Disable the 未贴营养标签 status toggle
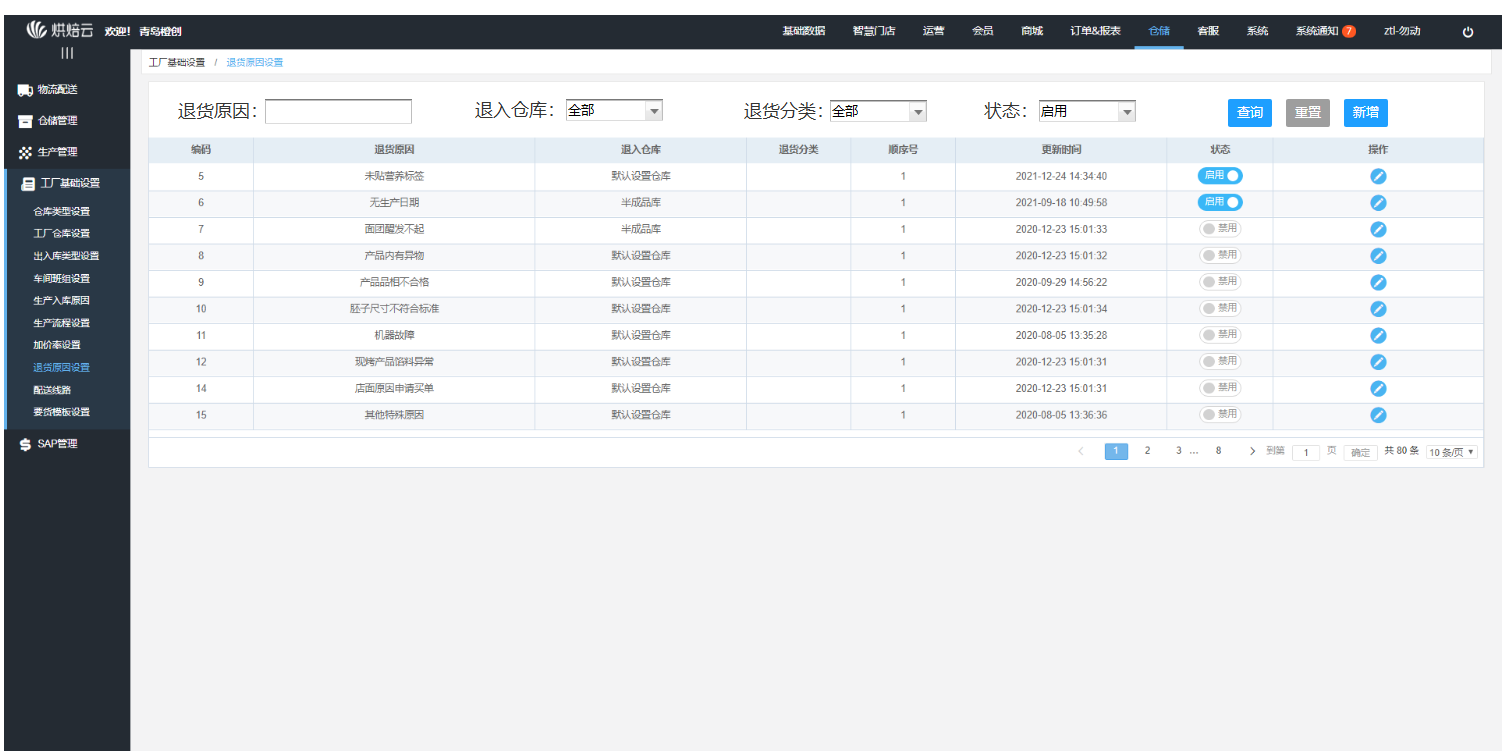 [x=1220, y=175]
